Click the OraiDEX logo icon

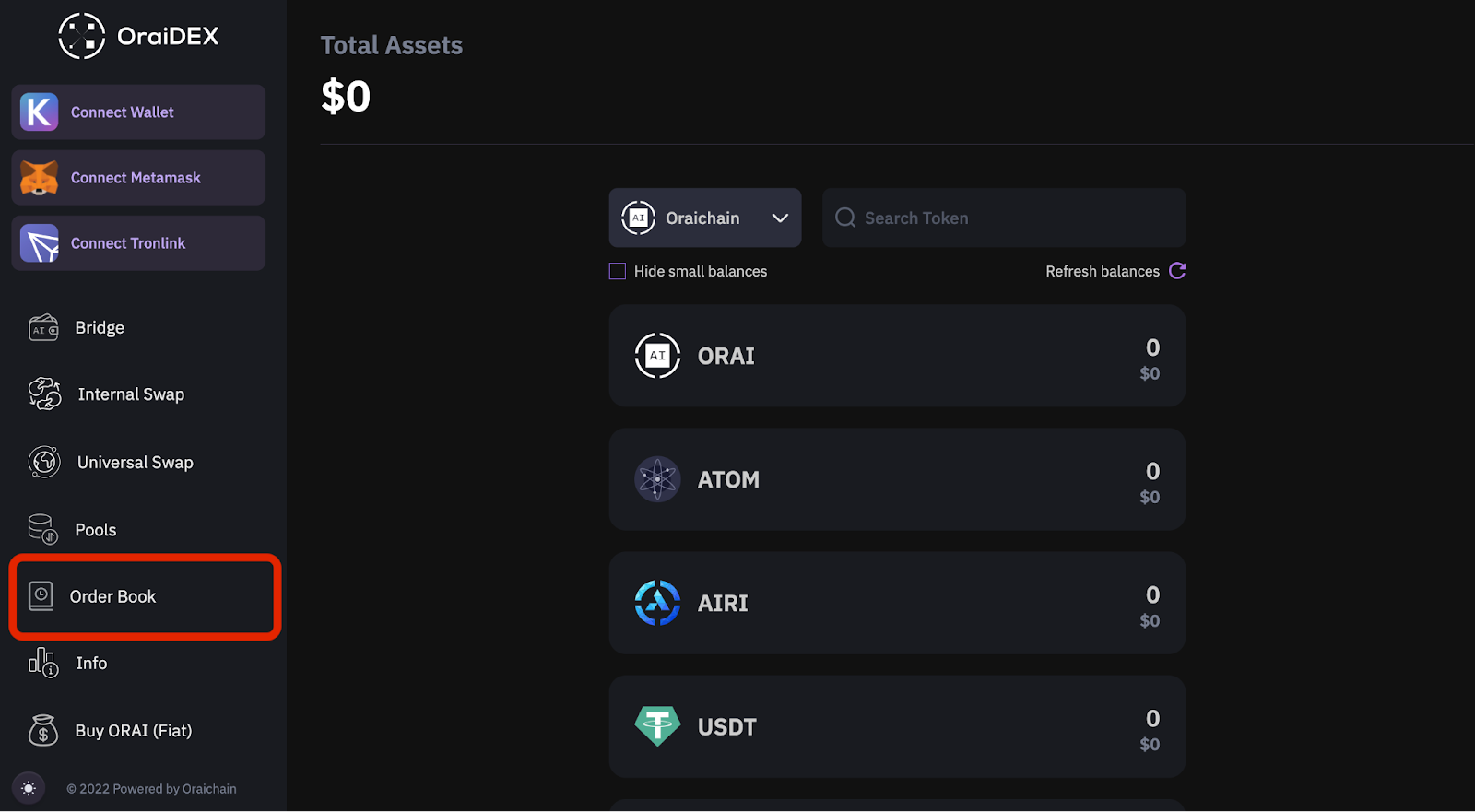pyautogui.click(x=82, y=36)
